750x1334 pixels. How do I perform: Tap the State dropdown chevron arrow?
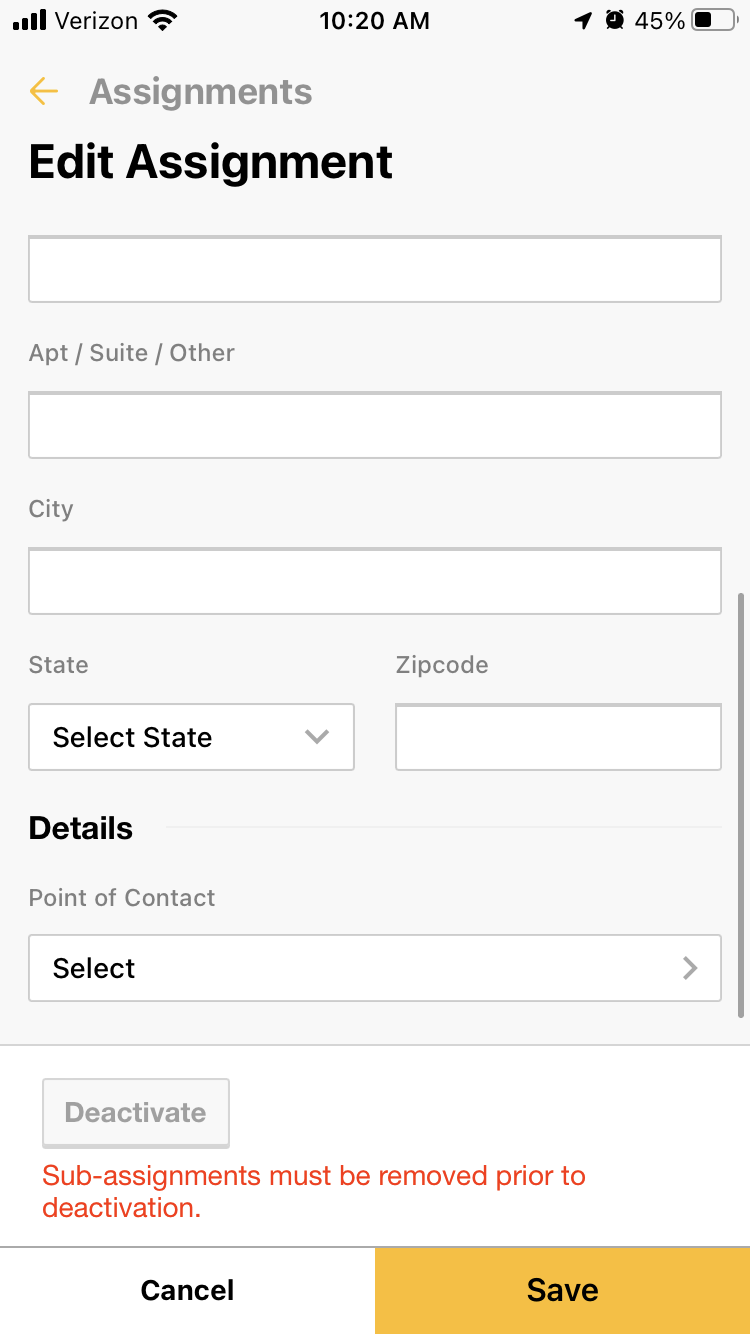click(x=317, y=737)
